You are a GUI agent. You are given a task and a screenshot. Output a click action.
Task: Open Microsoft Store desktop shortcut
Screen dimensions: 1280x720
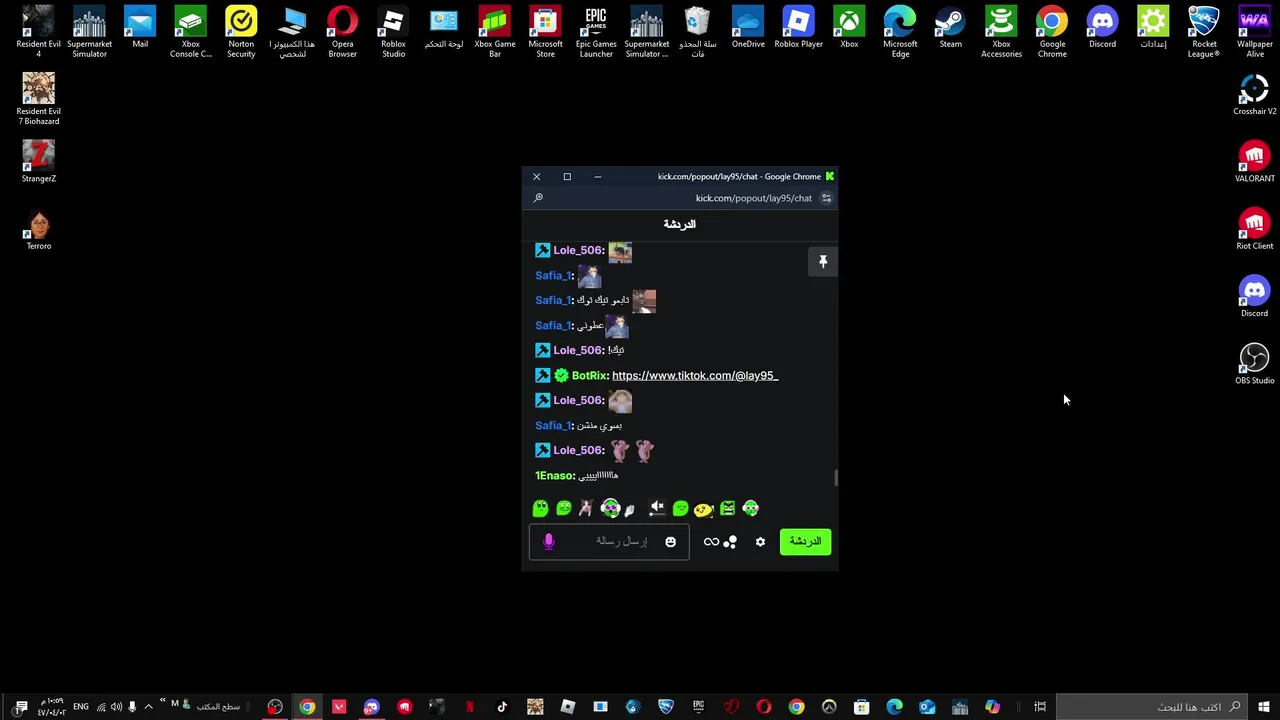[545, 32]
